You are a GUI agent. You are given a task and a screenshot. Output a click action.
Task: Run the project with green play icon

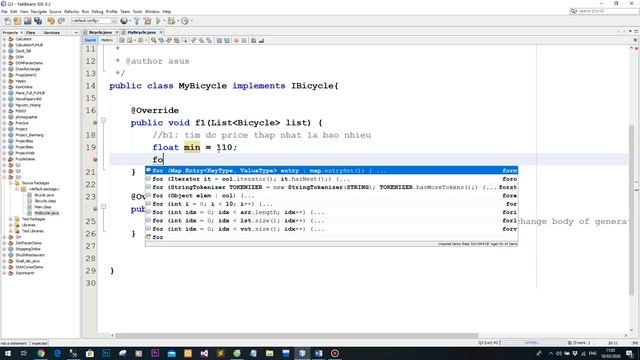pyautogui.click(x=158, y=21)
